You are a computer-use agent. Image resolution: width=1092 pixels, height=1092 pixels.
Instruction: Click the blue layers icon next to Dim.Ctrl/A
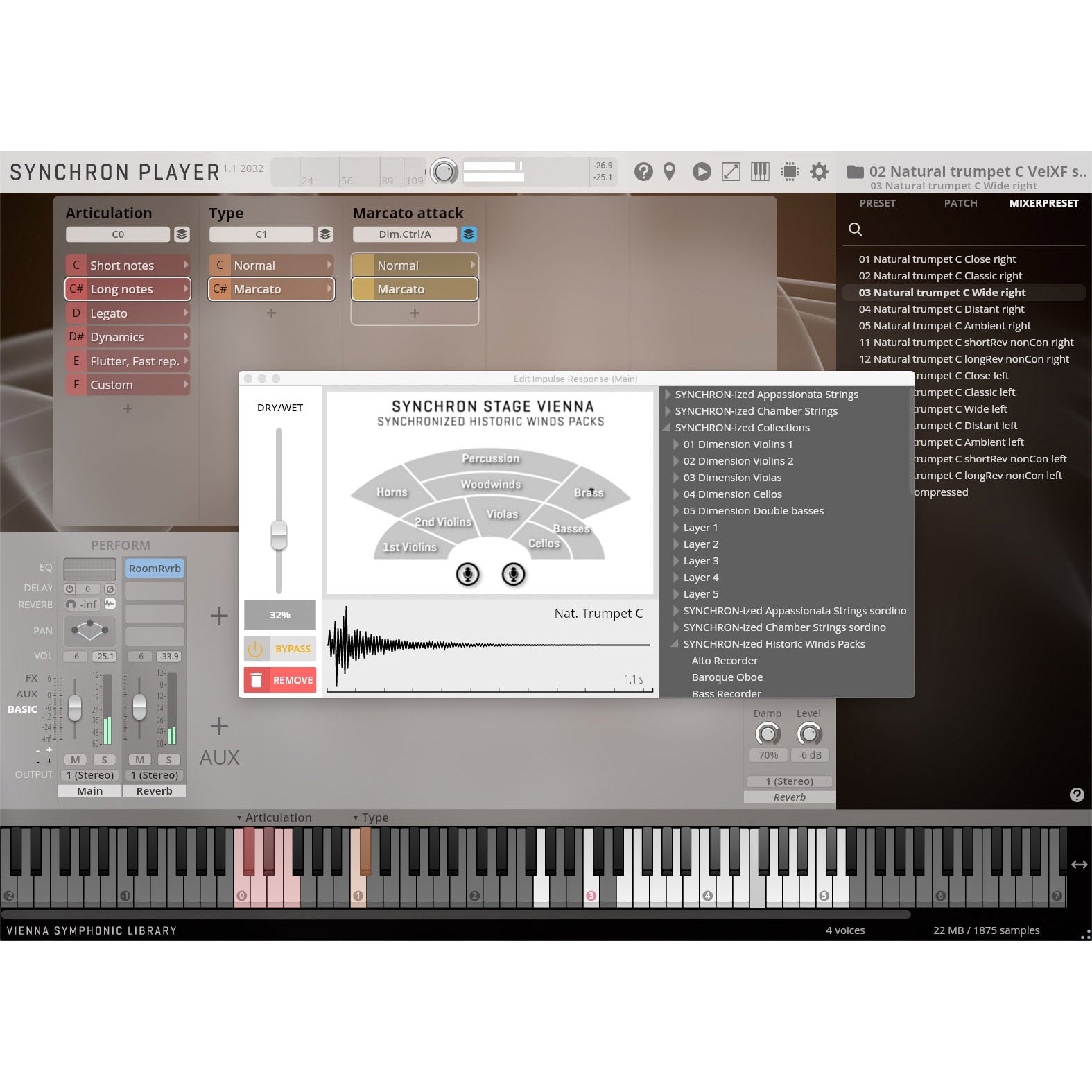(469, 234)
